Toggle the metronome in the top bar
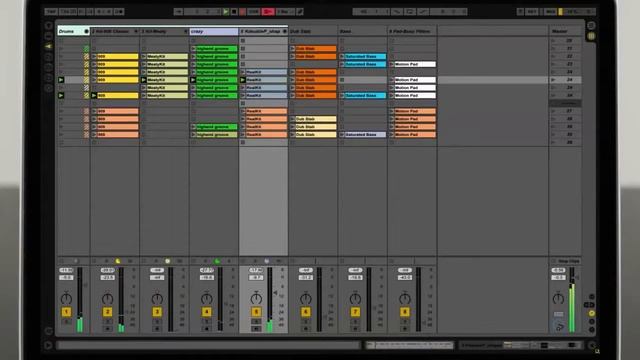 [119, 12]
